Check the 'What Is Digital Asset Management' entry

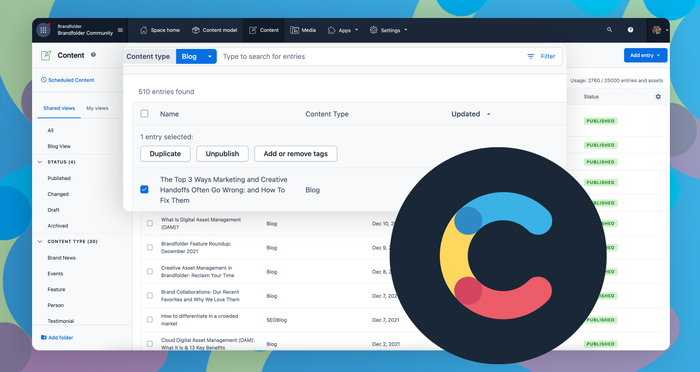click(150, 223)
